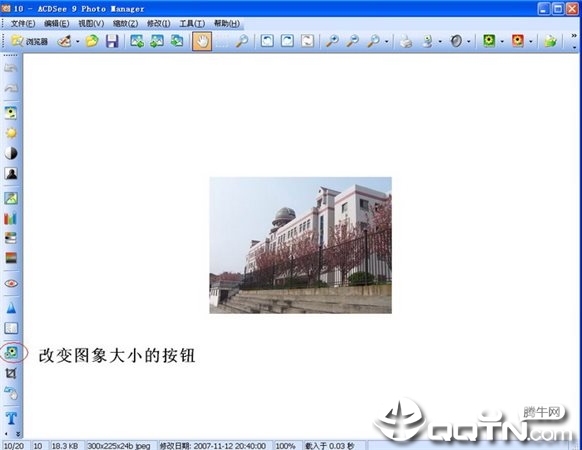Click the green sunflower image icon

pyautogui.click(x=489, y=40)
